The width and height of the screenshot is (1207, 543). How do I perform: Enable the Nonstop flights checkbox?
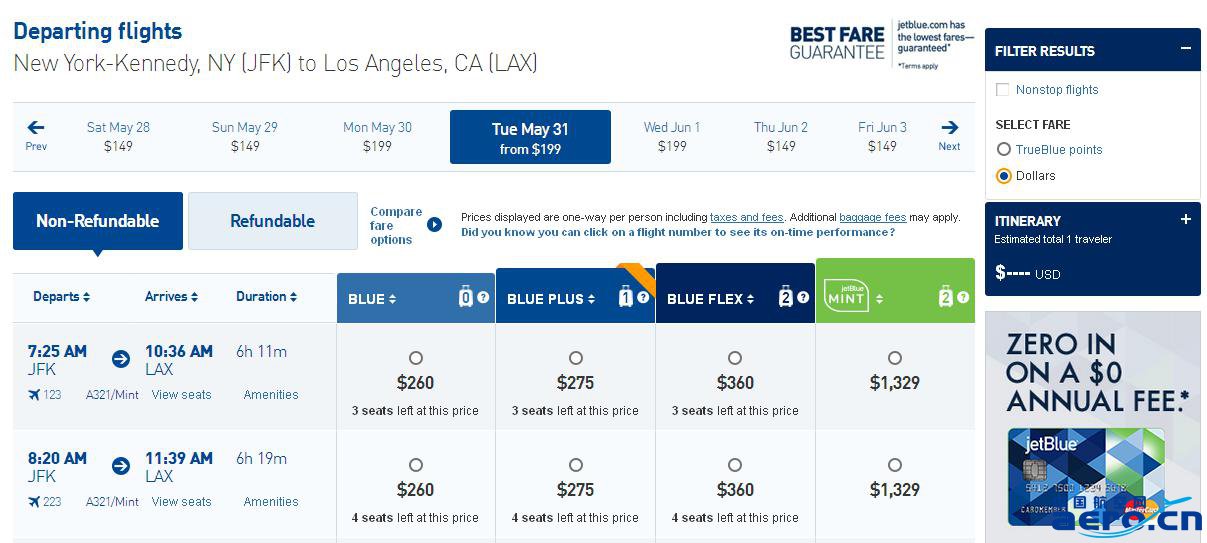1003,90
